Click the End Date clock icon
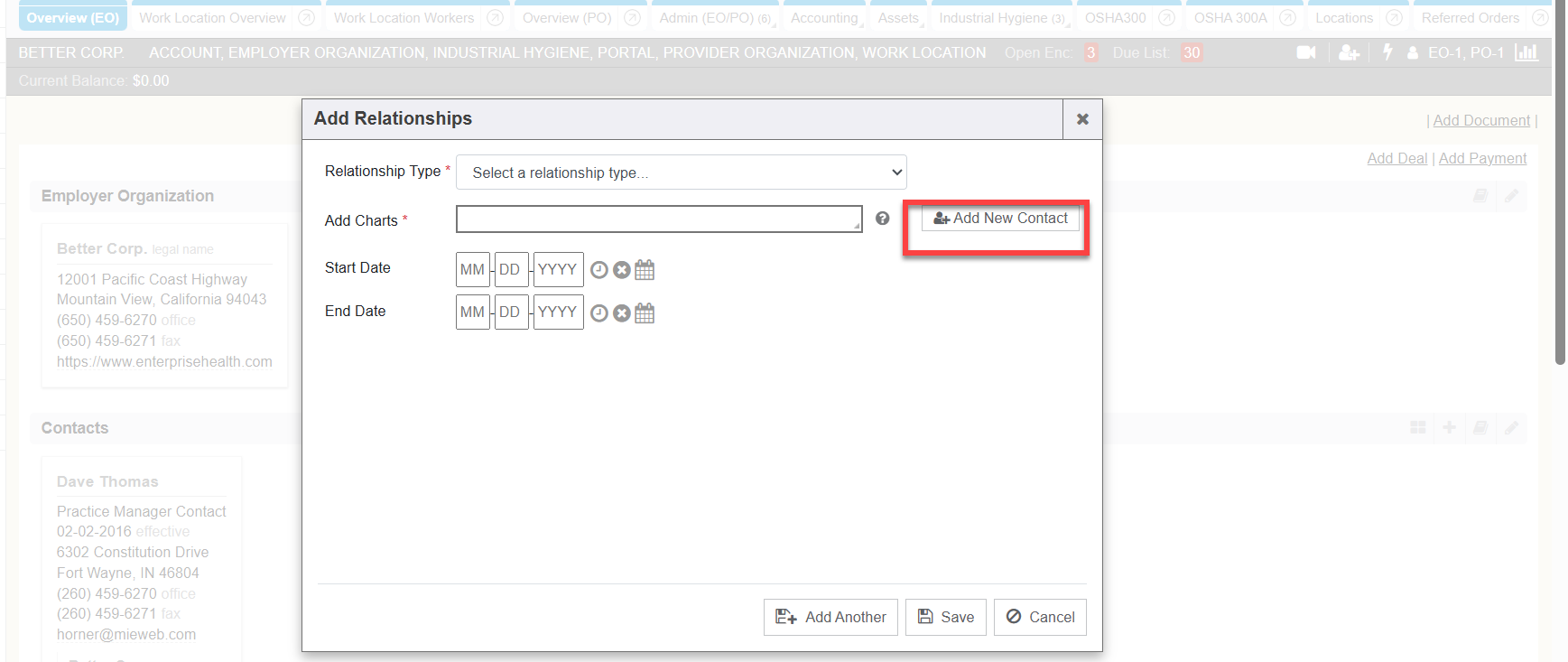The image size is (1568, 662). [x=598, y=313]
